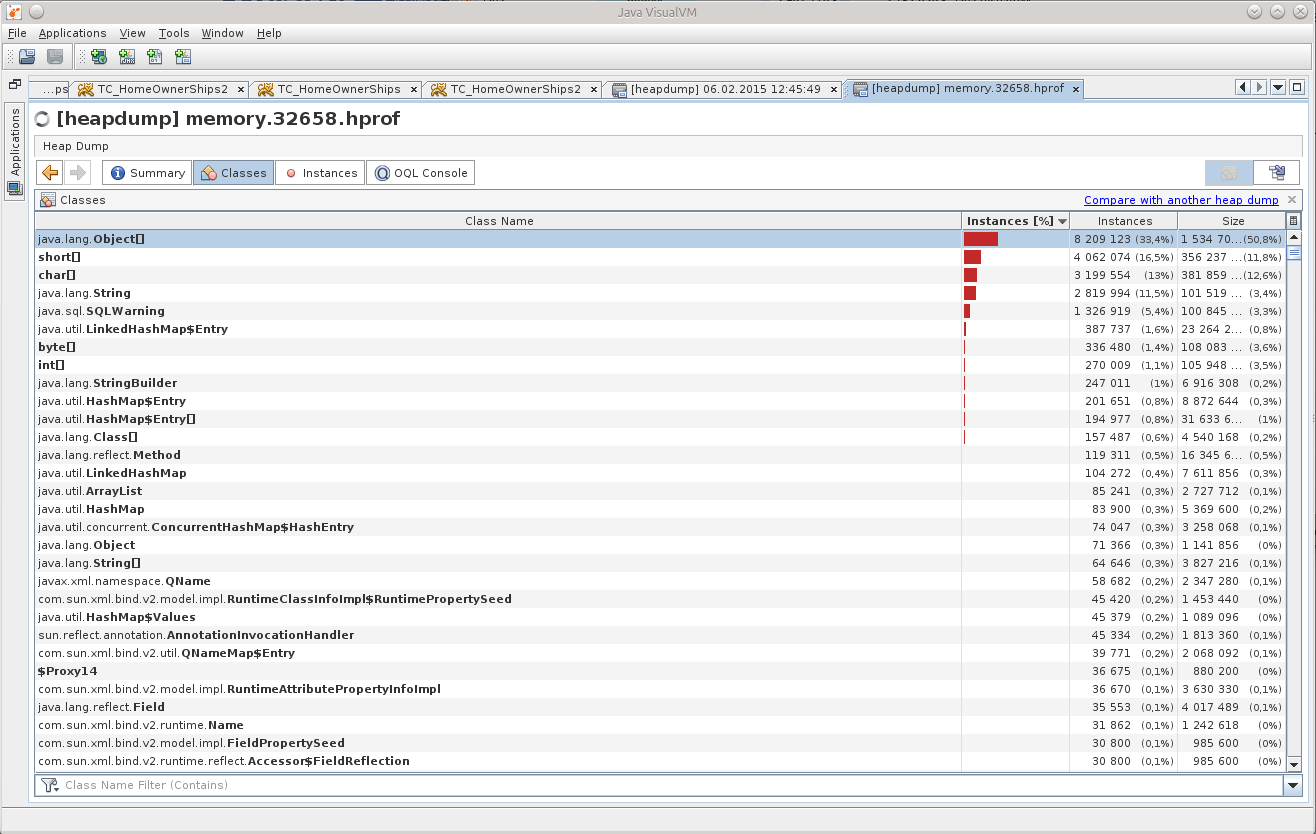
Task: Open the Tools menu
Action: pyautogui.click(x=174, y=33)
